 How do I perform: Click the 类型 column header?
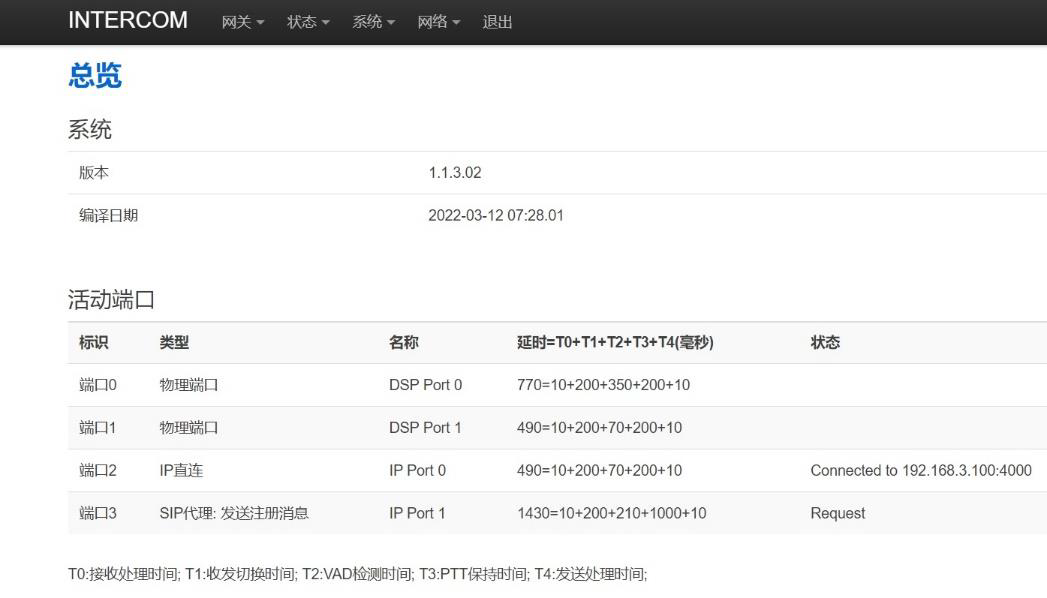click(174, 343)
